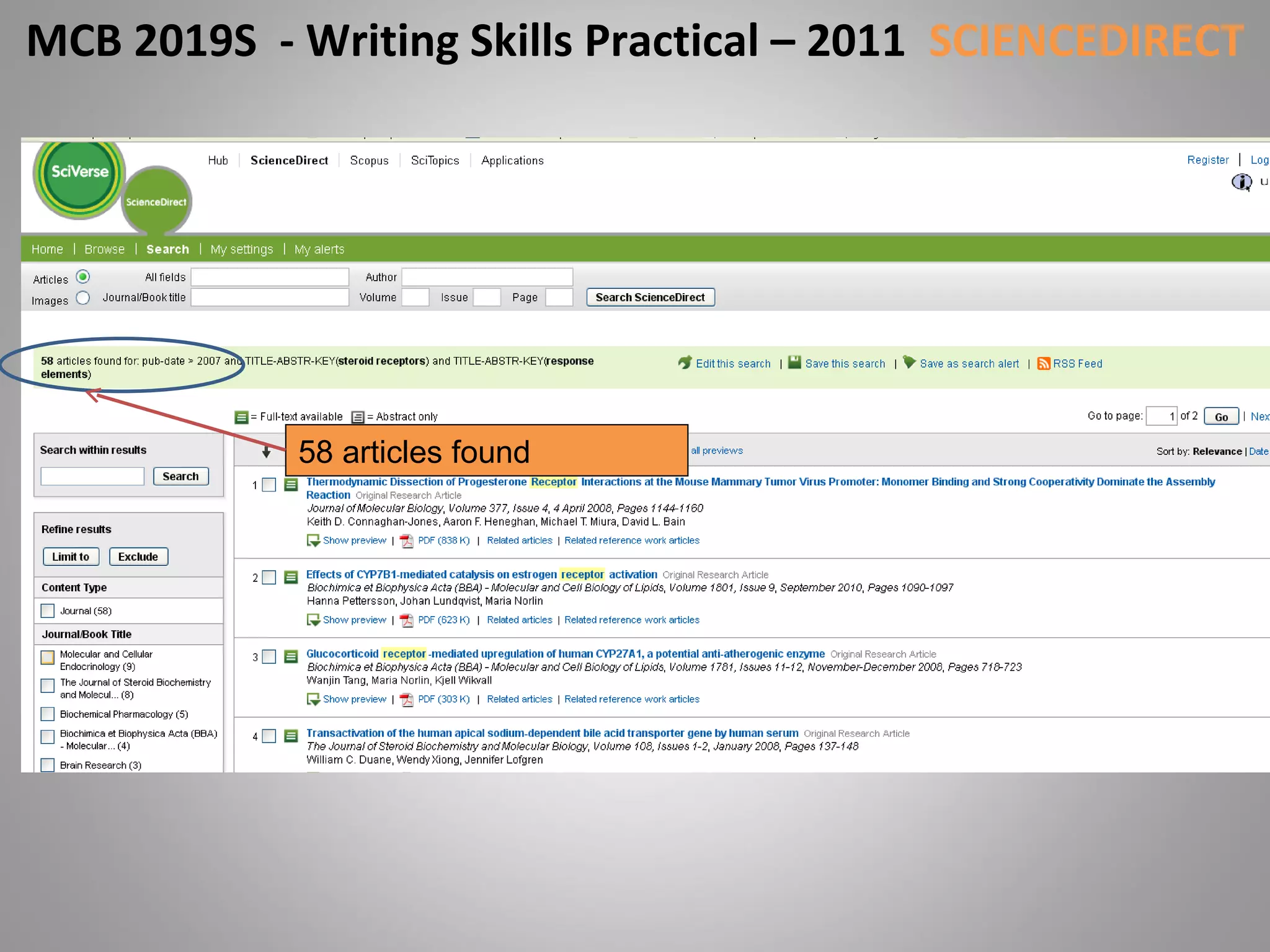Click the SciVerse logo

(x=79, y=178)
